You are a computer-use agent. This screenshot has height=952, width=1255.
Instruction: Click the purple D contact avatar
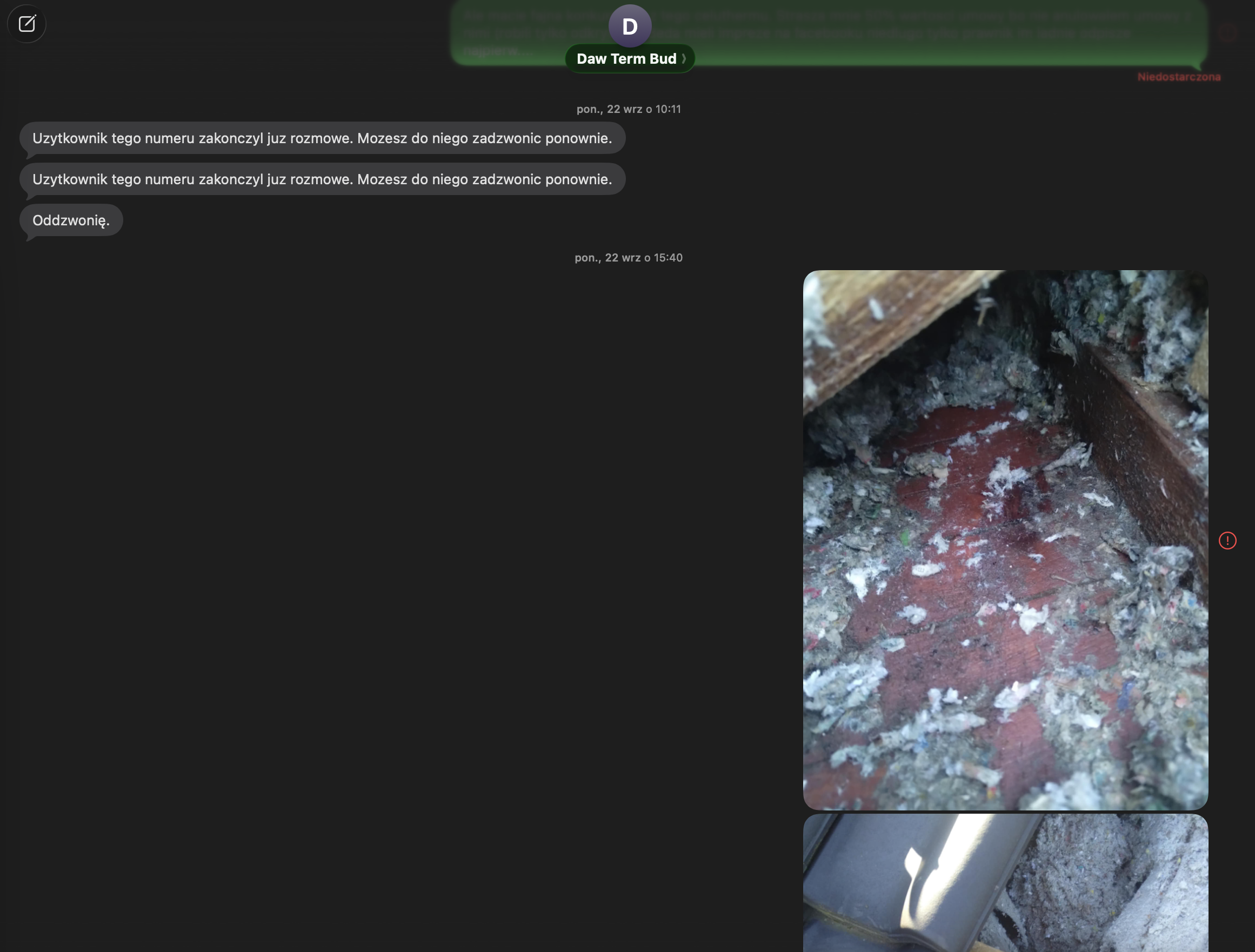point(629,25)
